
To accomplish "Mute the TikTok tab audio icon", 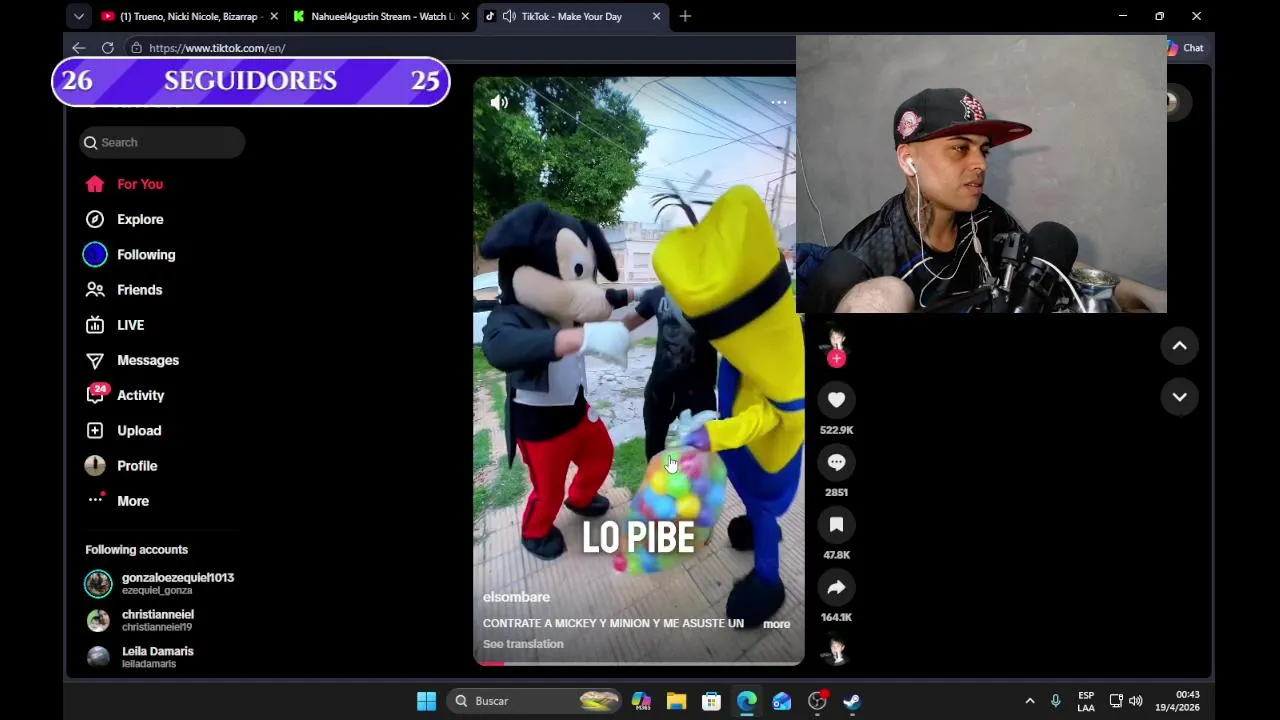I will pos(509,16).
